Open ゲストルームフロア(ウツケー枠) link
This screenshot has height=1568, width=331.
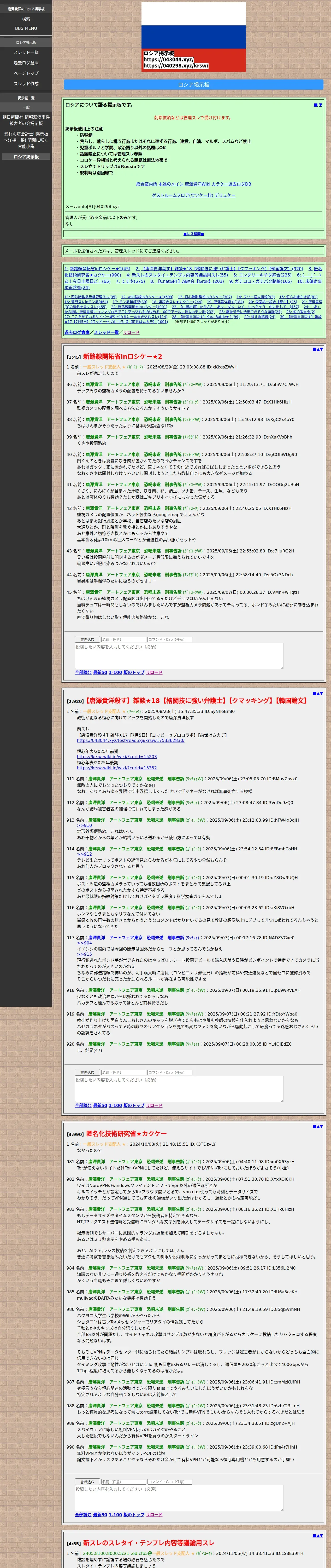coord(182,195)
